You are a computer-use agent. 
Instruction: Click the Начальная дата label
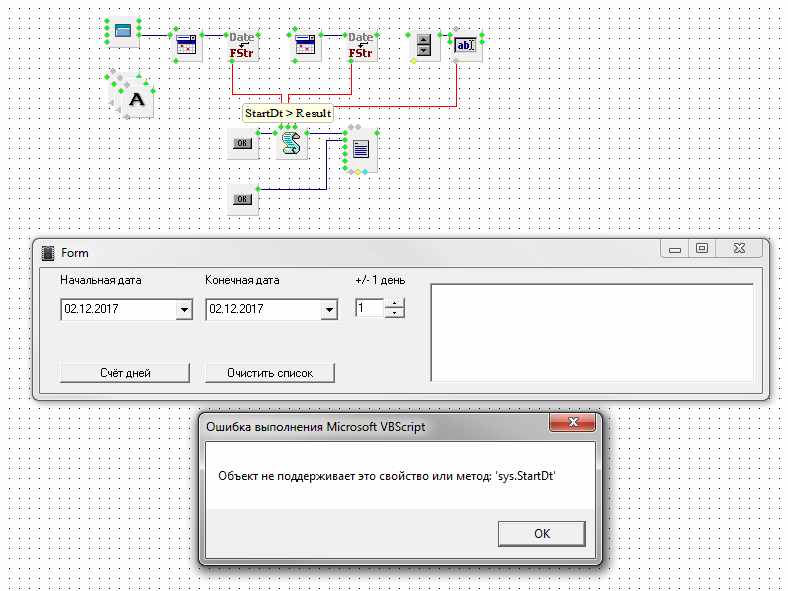pos(101,280)
